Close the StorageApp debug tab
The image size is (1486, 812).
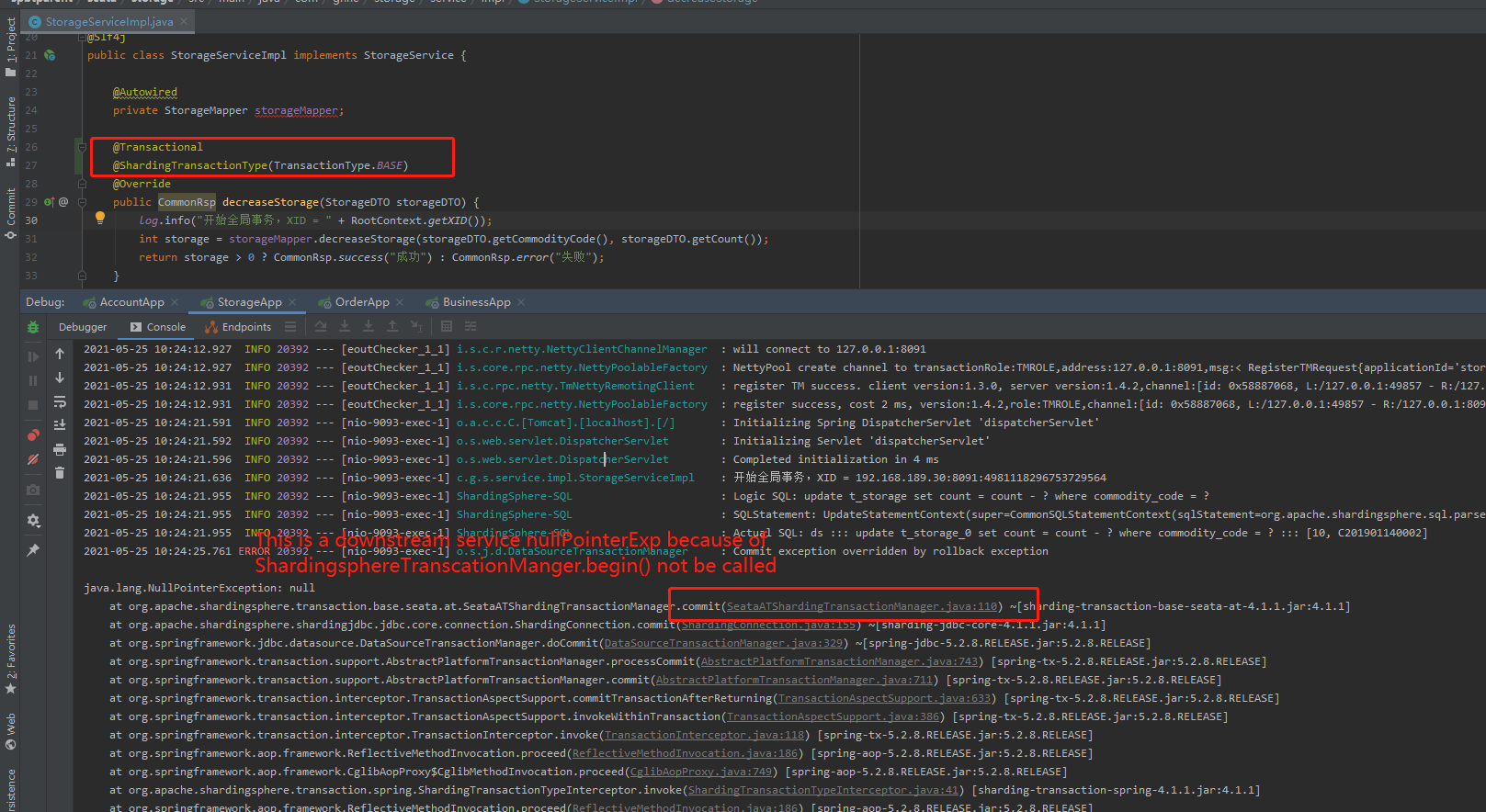292,302
